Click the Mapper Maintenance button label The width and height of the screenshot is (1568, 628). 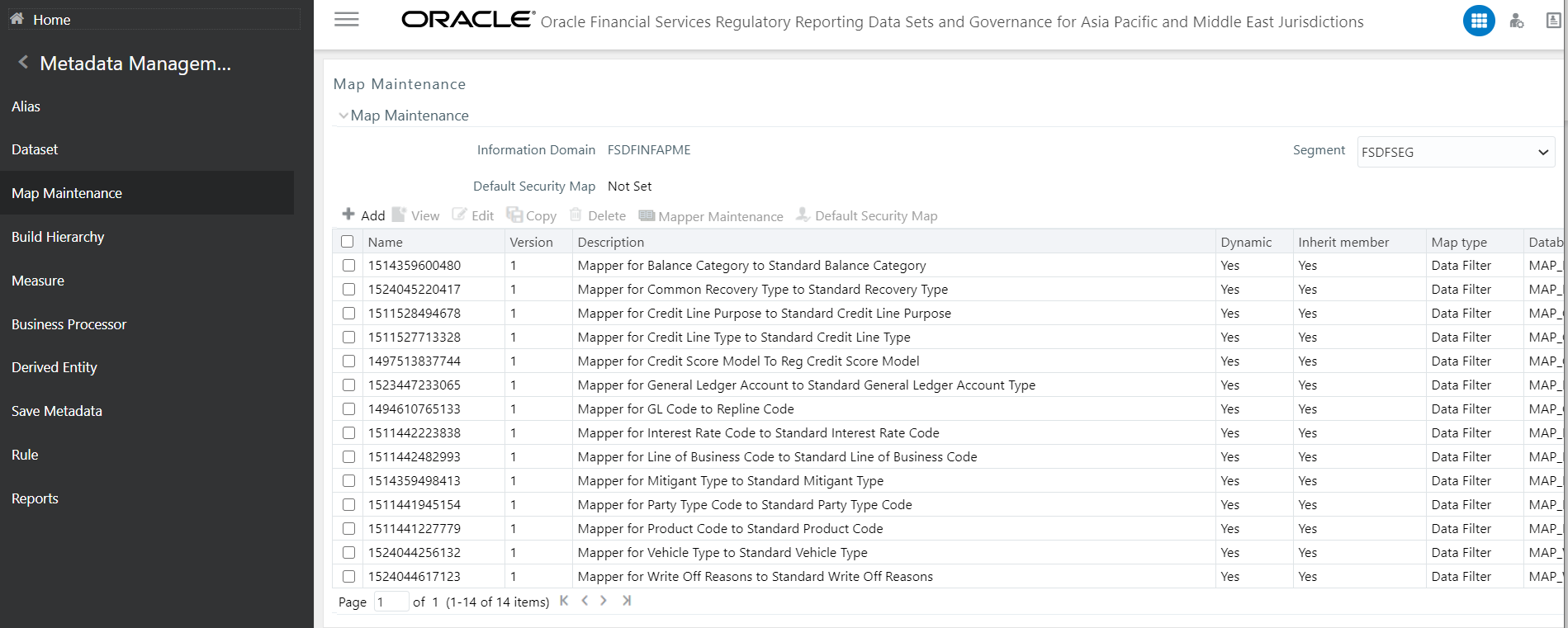[x=721, y=216]
